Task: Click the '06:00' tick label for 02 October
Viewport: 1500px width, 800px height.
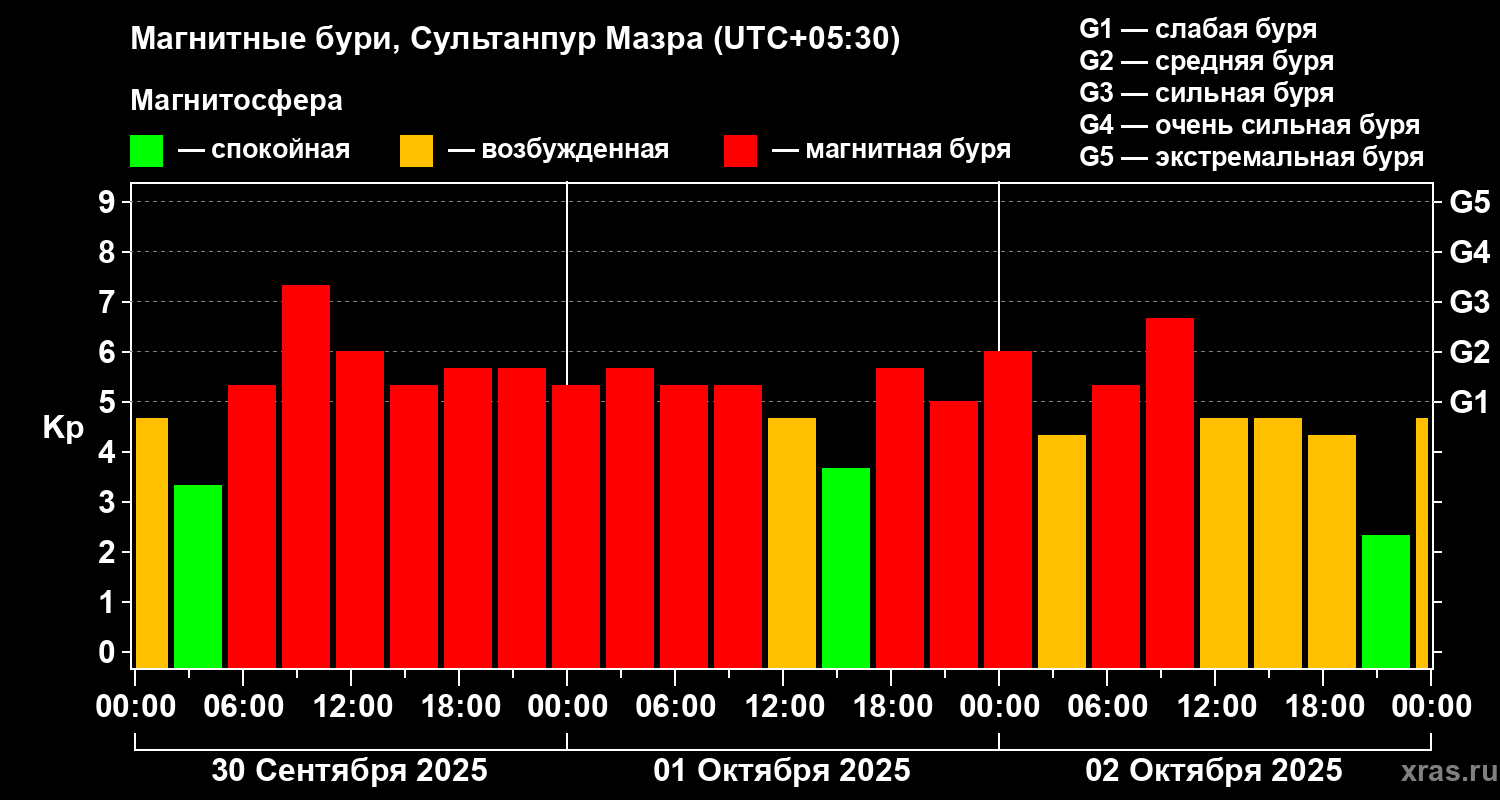Action: click(x=1107, y=706)
